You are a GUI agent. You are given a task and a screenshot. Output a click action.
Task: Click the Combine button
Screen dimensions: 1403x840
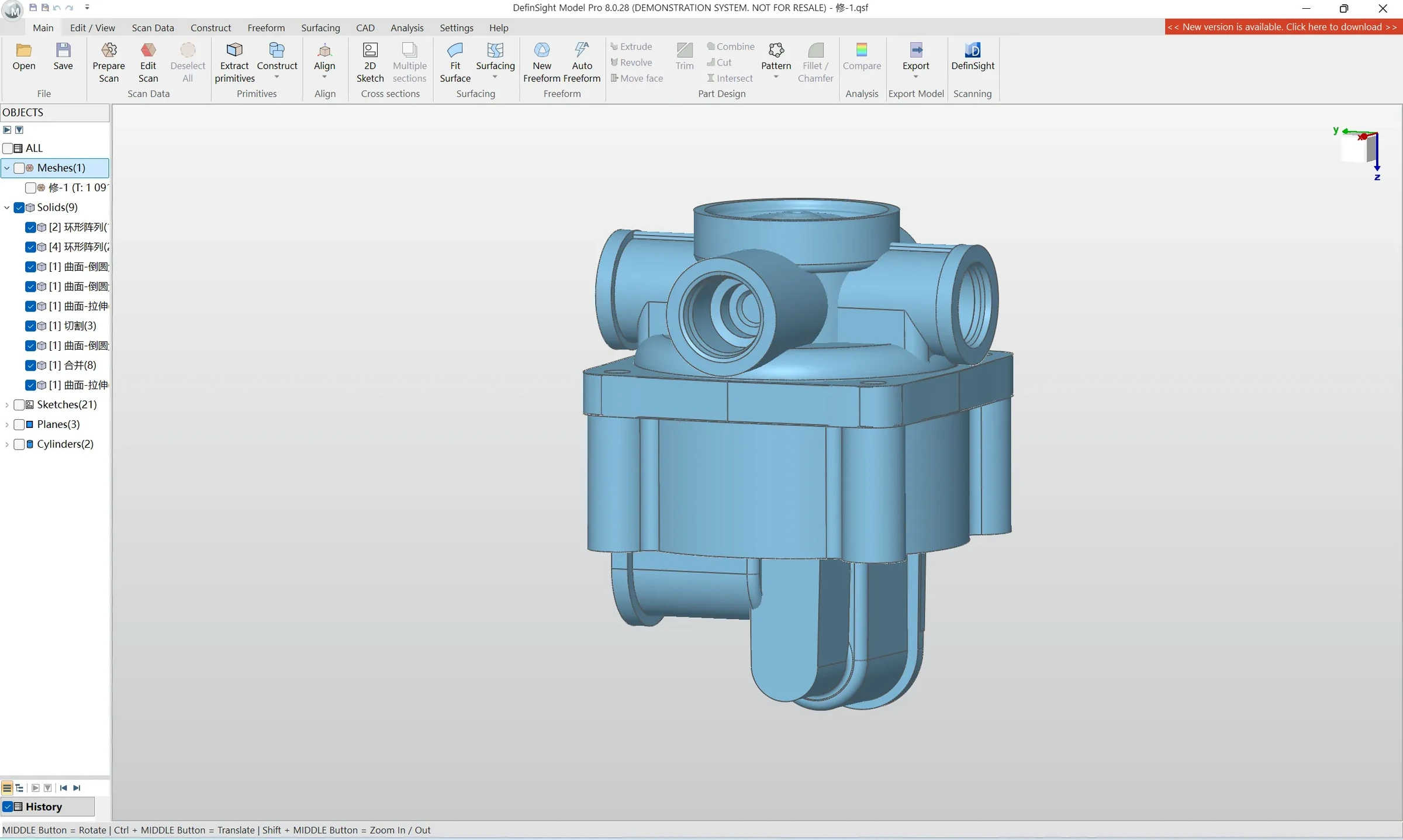click(x=731, y=47)
